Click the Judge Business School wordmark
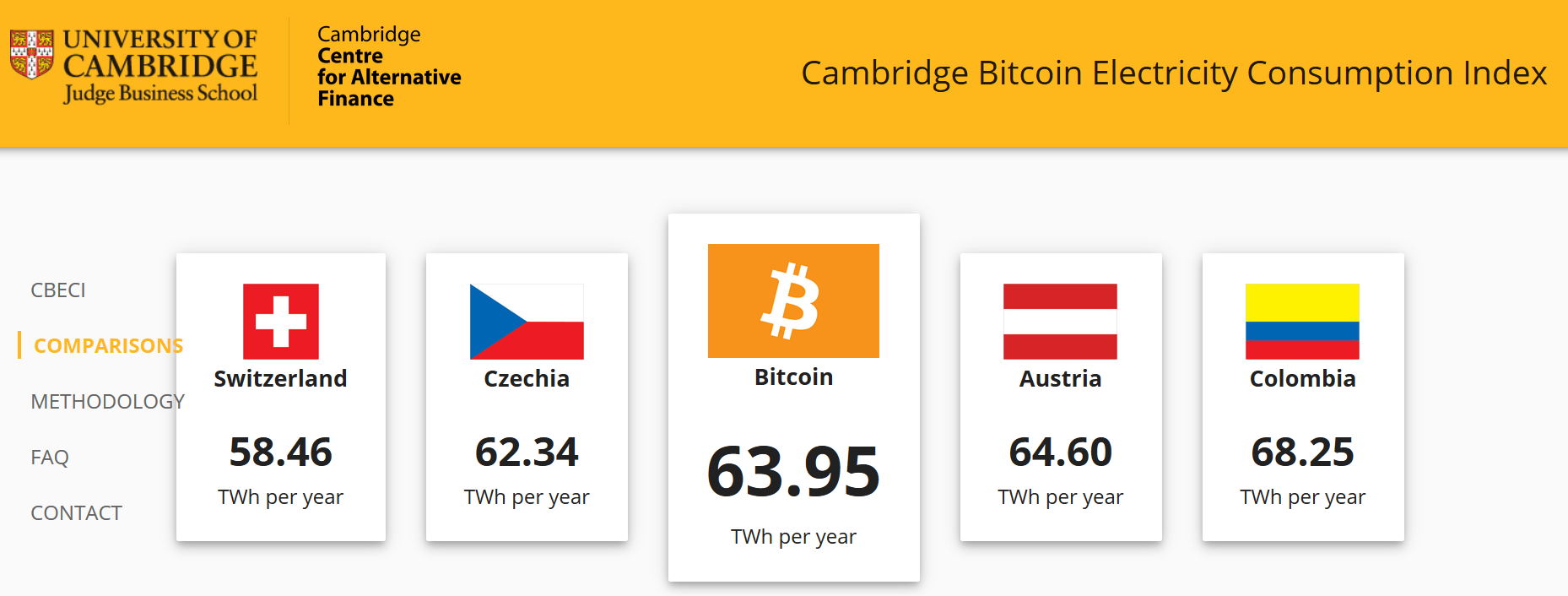 (160, 93)
